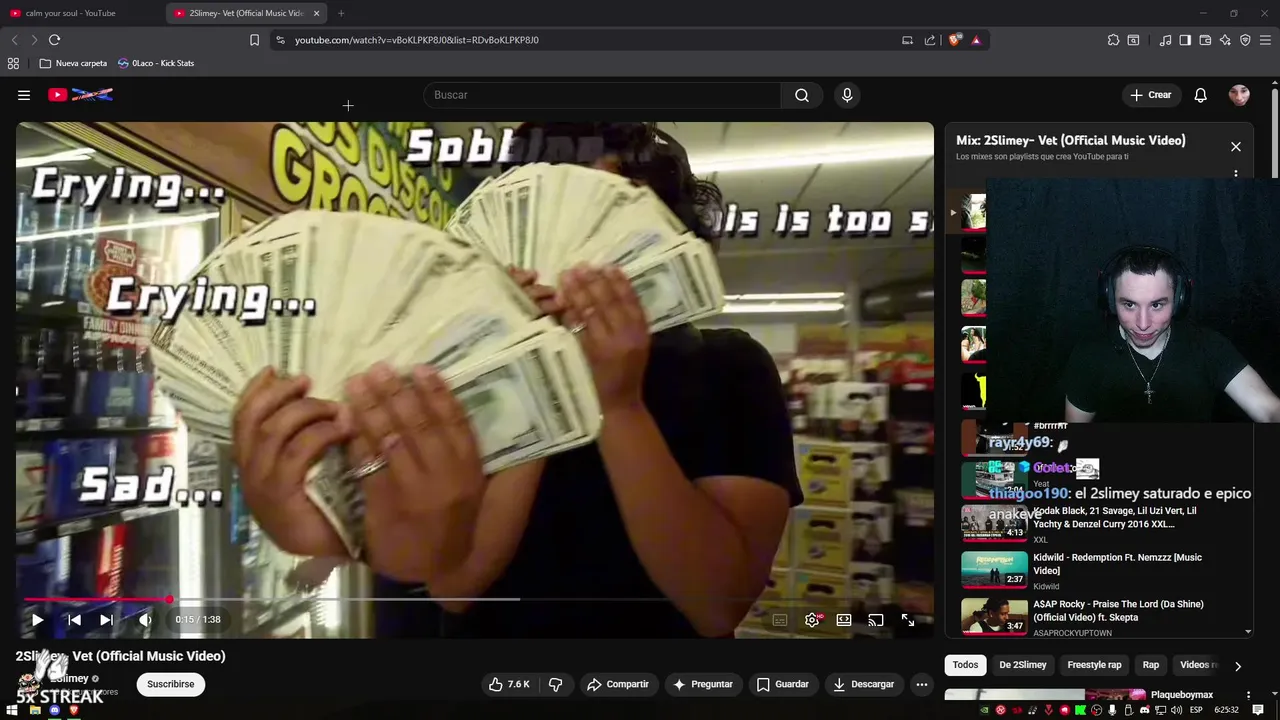Skip to the next video

click(x=106, y=620)
